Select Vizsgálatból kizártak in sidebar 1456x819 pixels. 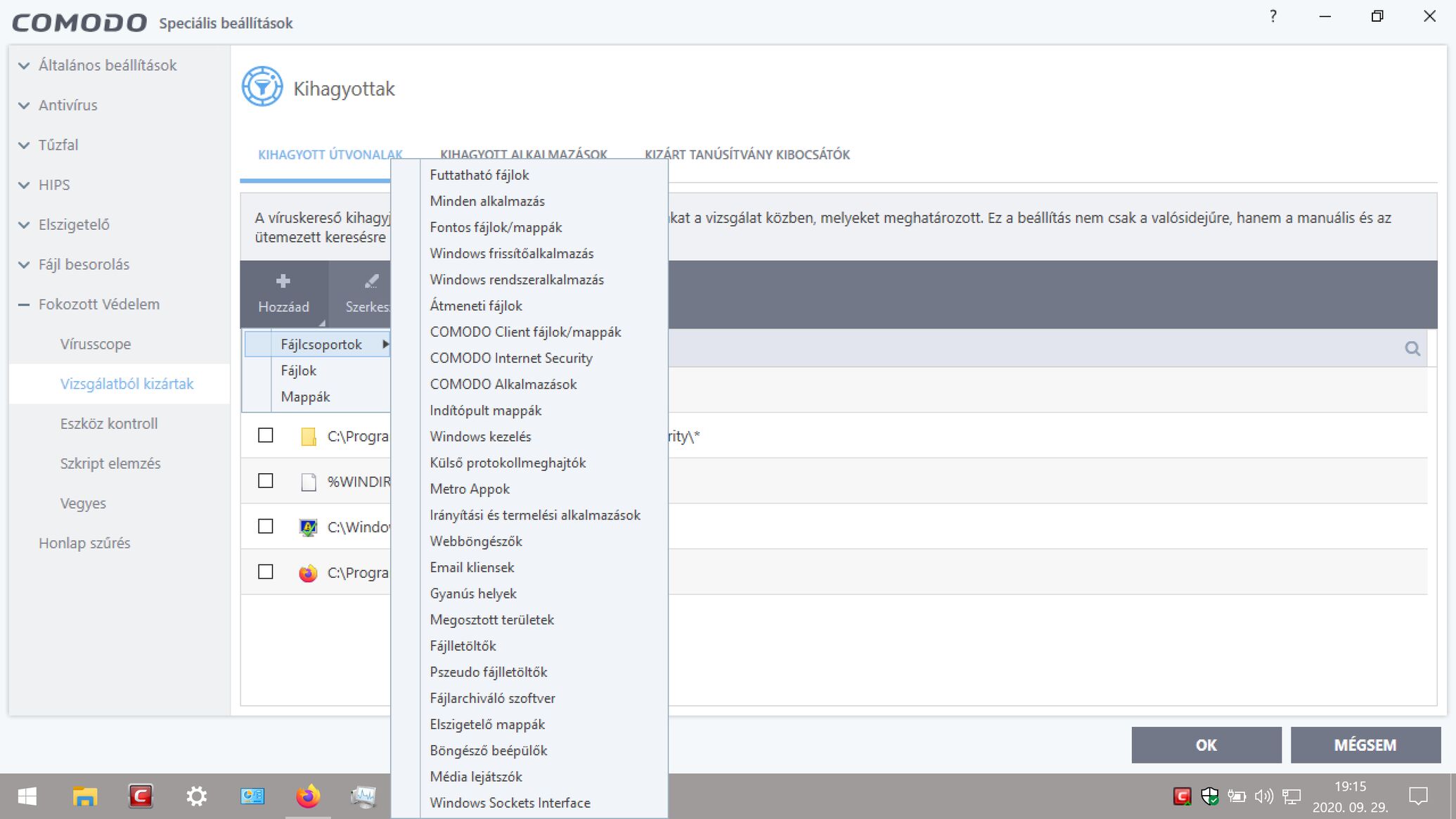(127, 384)
